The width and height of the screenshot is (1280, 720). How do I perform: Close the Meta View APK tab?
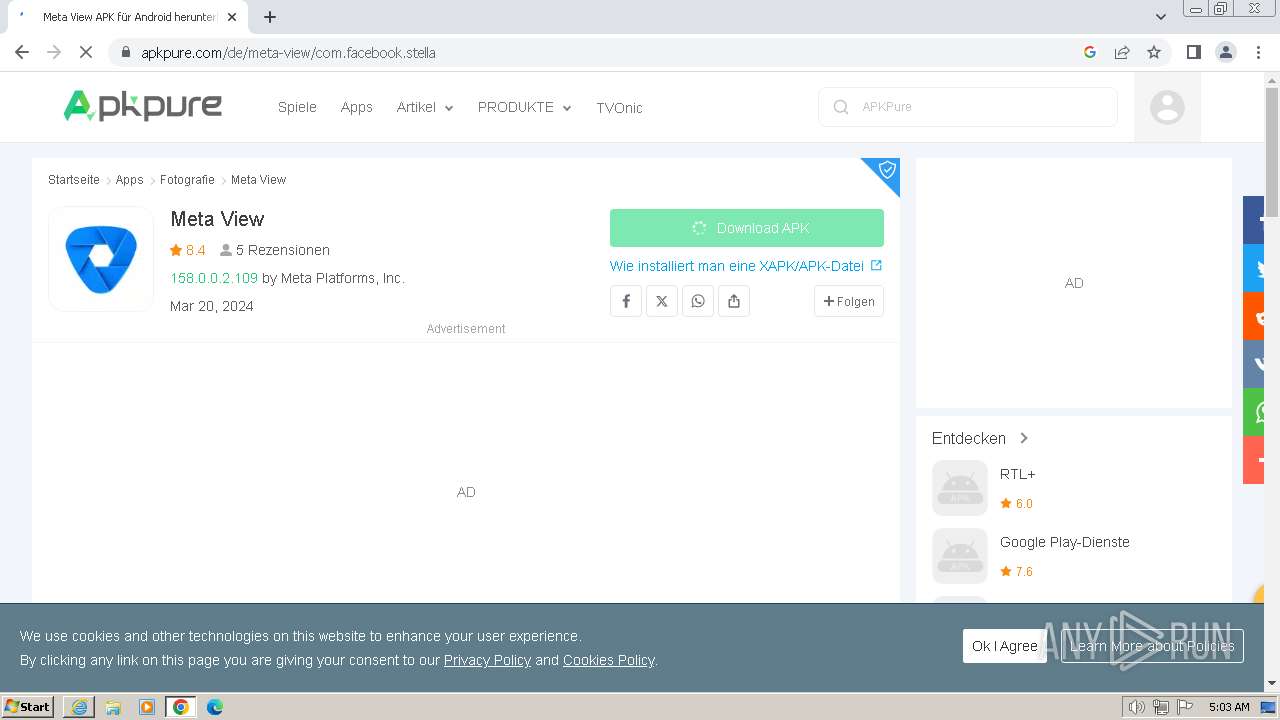(x=232, y=17)
